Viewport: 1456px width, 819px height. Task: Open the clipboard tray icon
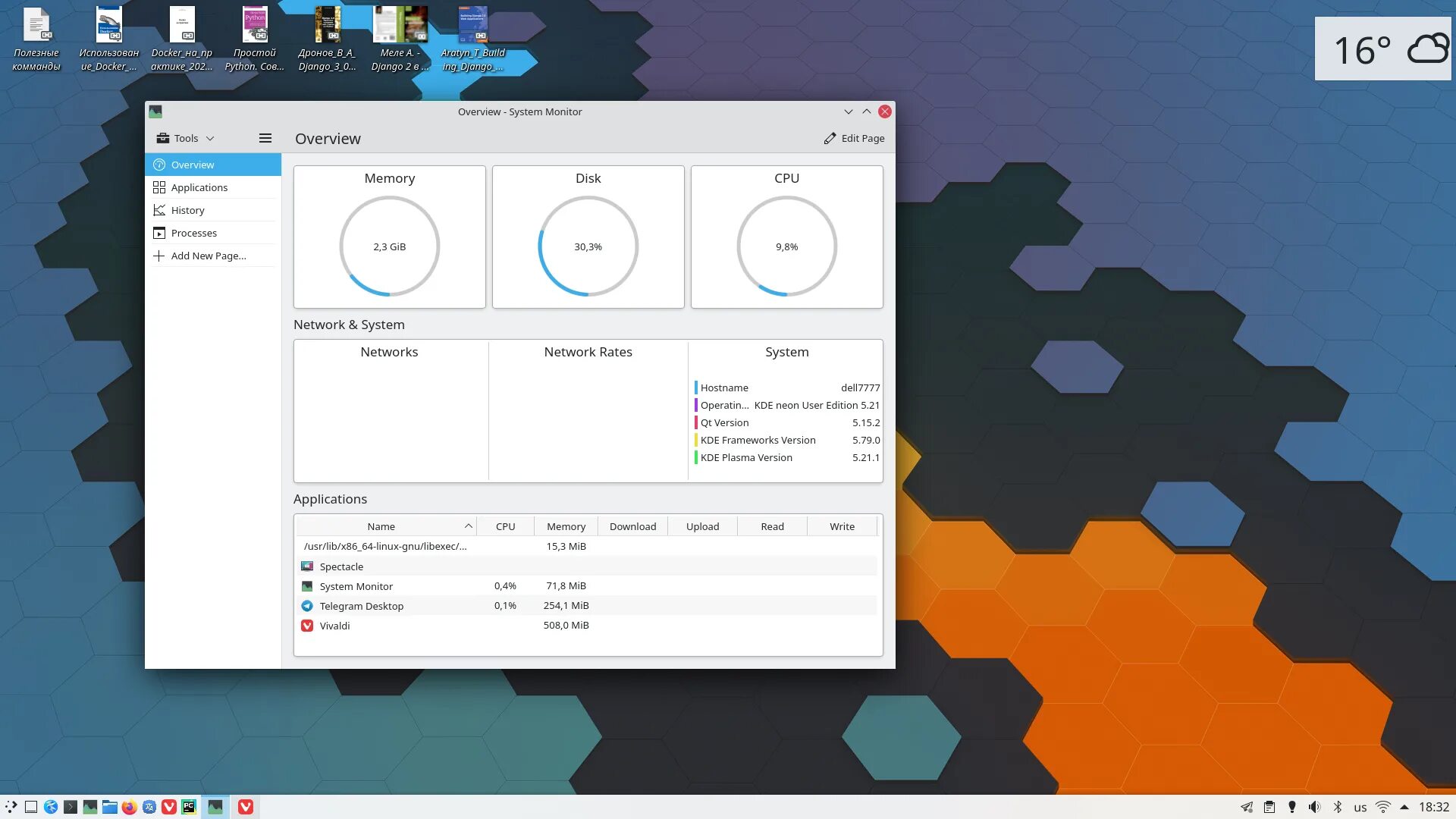click(1269, 807)
